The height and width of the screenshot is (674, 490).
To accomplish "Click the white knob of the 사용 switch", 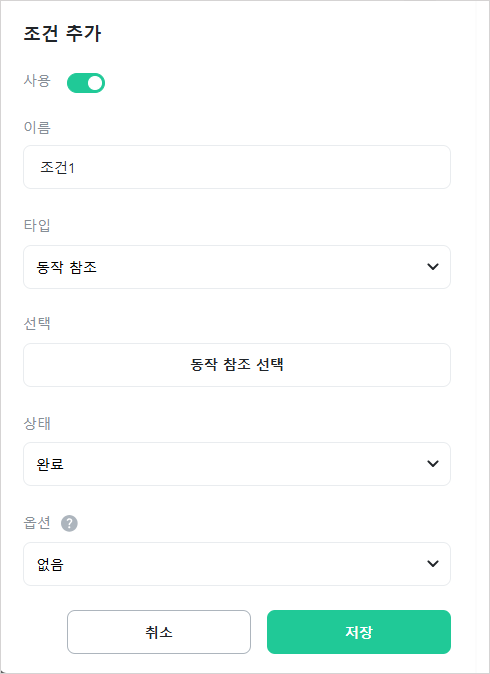I will tap(95, 83).
